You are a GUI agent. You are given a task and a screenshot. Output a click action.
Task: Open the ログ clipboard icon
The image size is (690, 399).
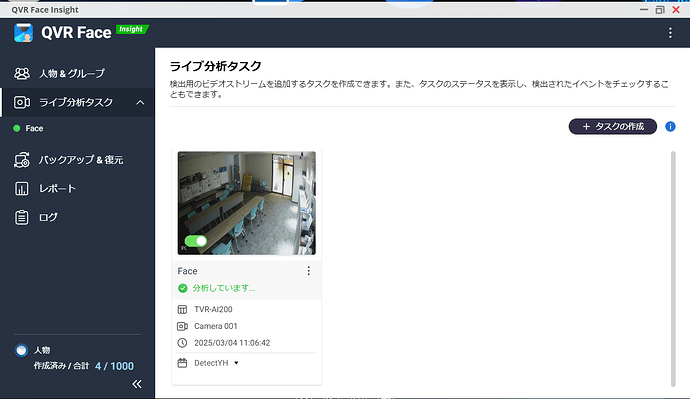22,217
